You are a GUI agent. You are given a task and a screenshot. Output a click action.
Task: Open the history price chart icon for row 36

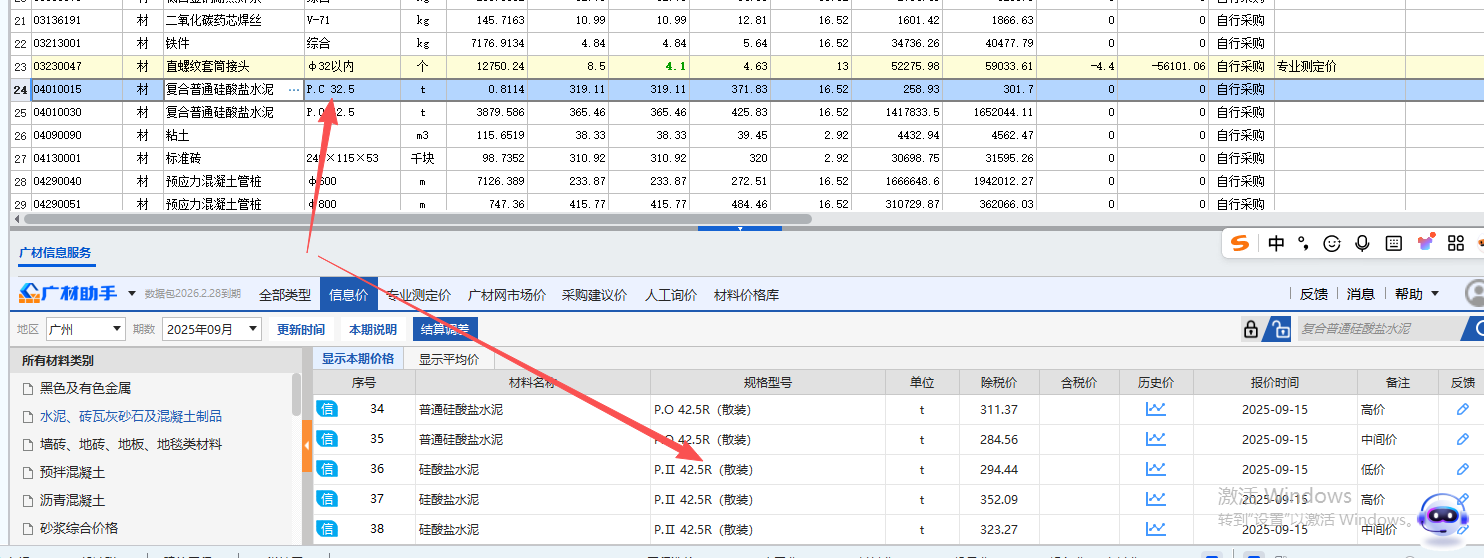coord(1156,469)
